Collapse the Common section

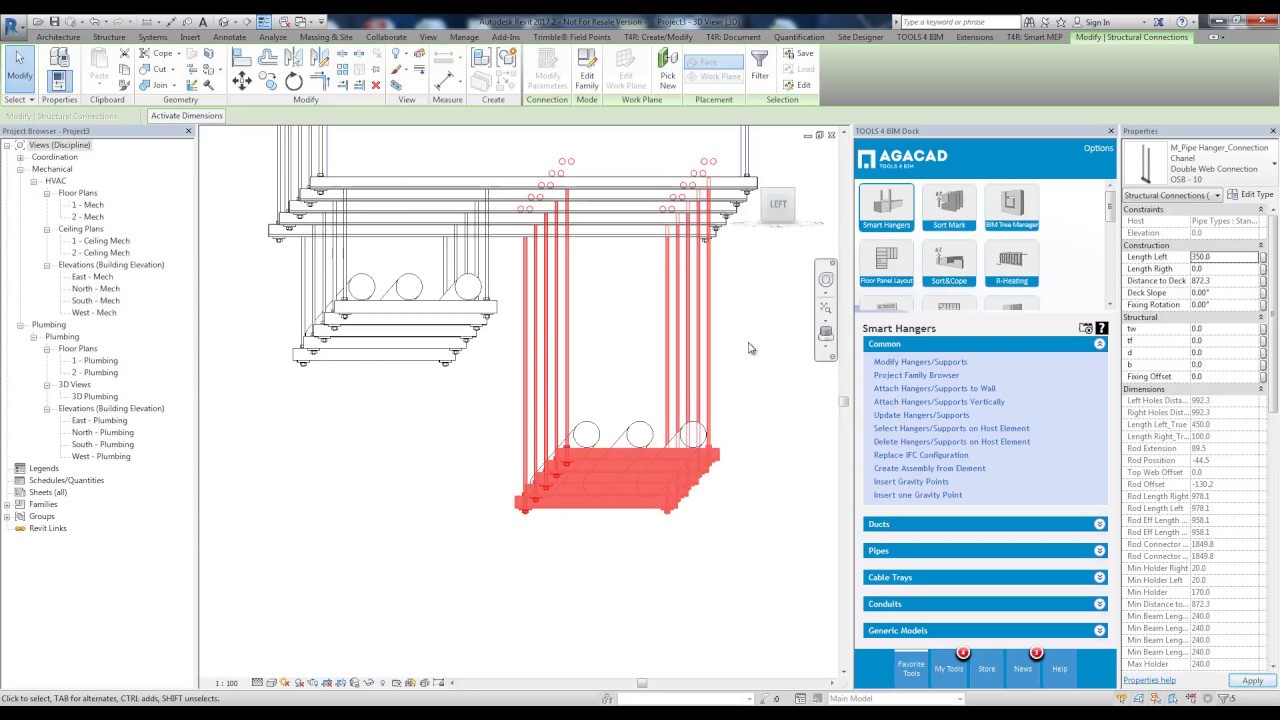click(x=1100, y=344)
